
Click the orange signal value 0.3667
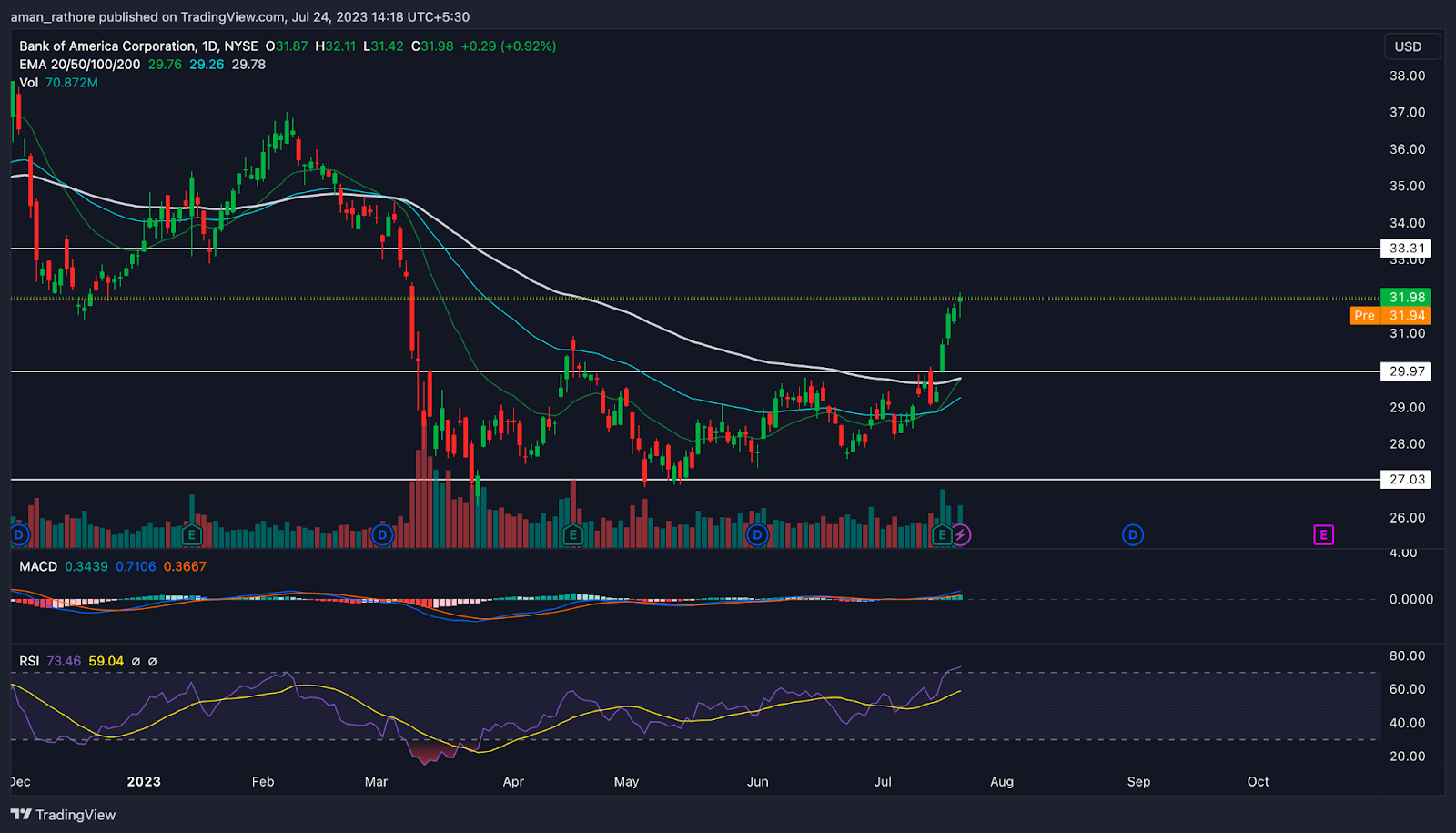[185, 566]
